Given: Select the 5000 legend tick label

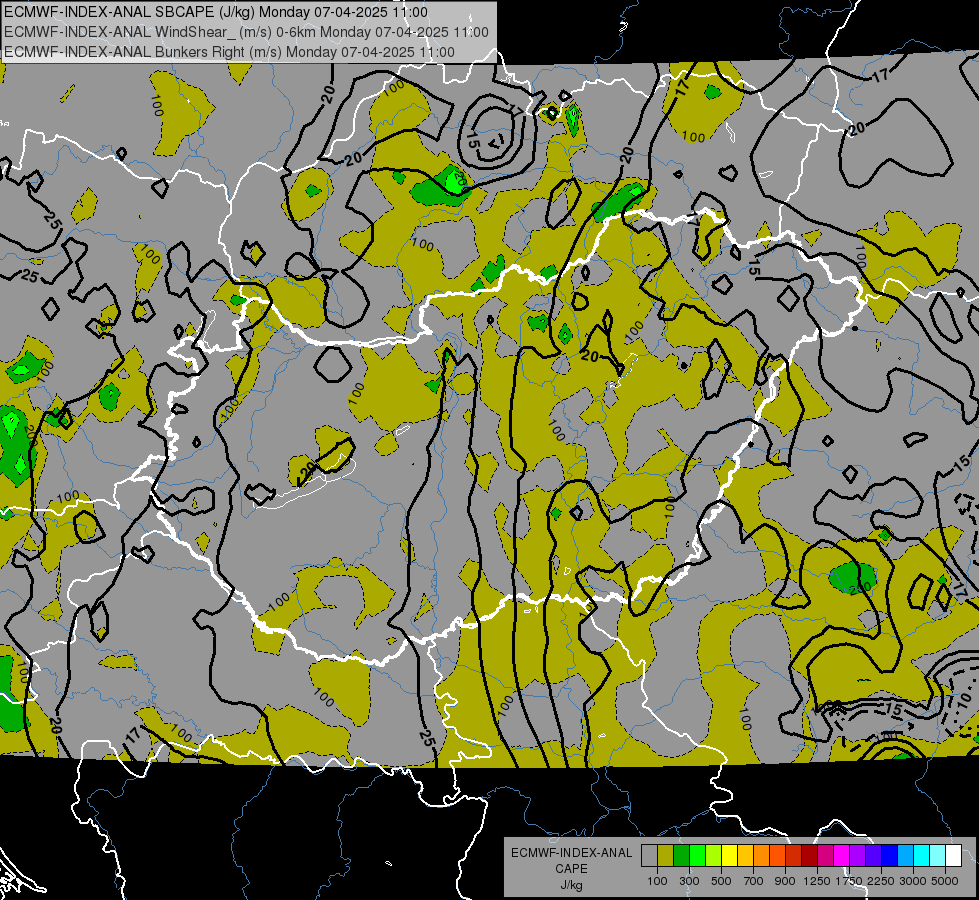Looking at the screenshot, I should 945,881.
